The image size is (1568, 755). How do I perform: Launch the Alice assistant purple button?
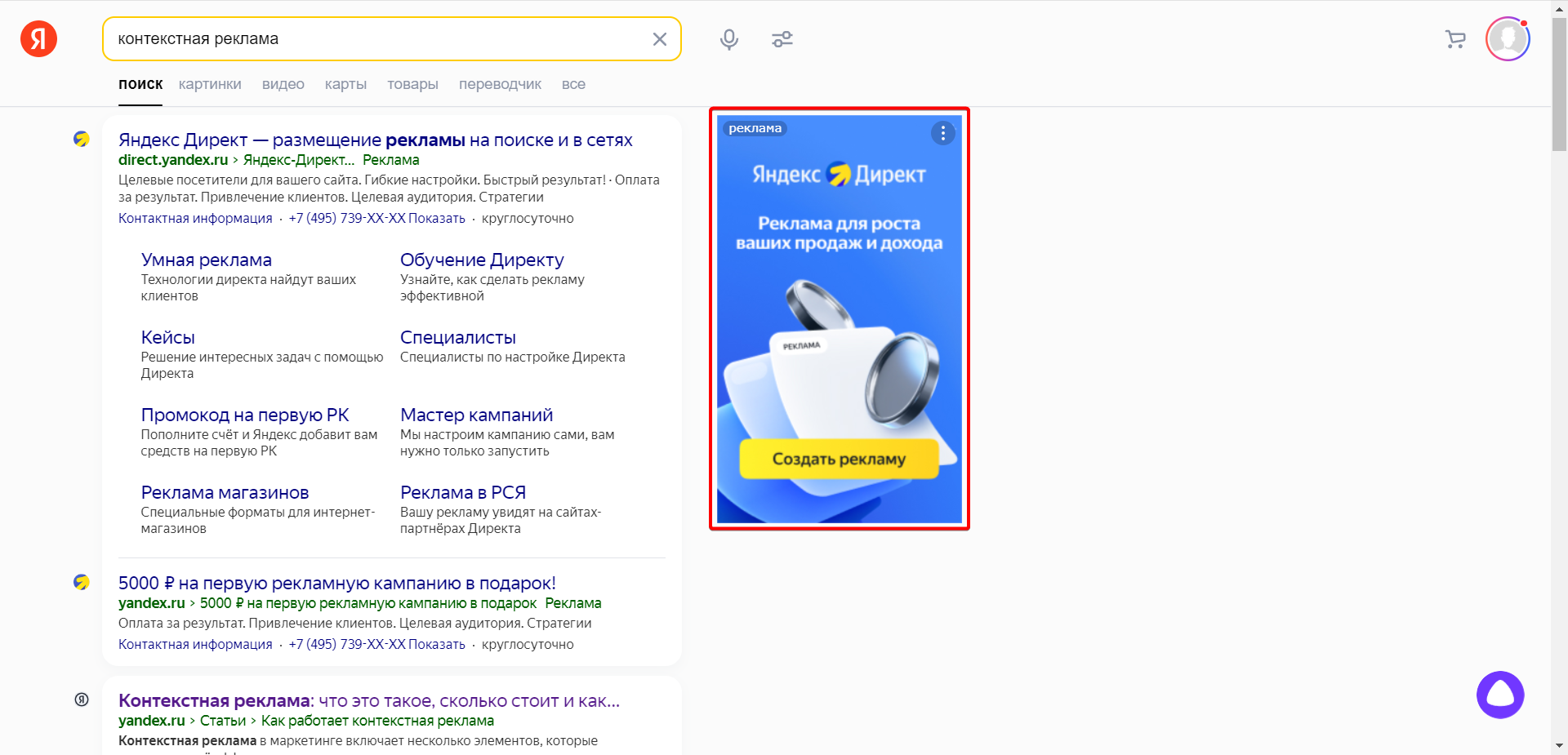point(1500,695)
